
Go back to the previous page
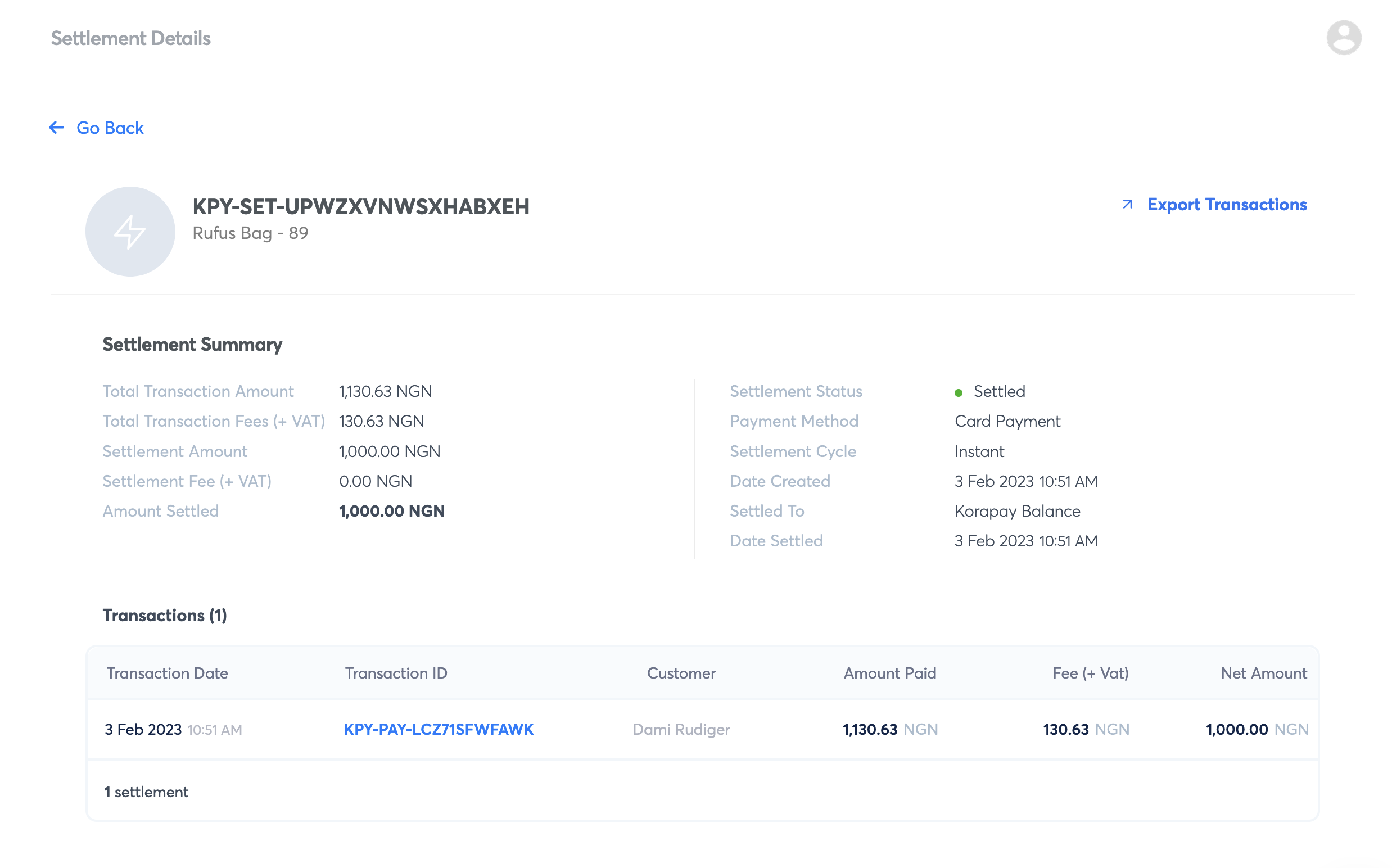click(109, 128)
